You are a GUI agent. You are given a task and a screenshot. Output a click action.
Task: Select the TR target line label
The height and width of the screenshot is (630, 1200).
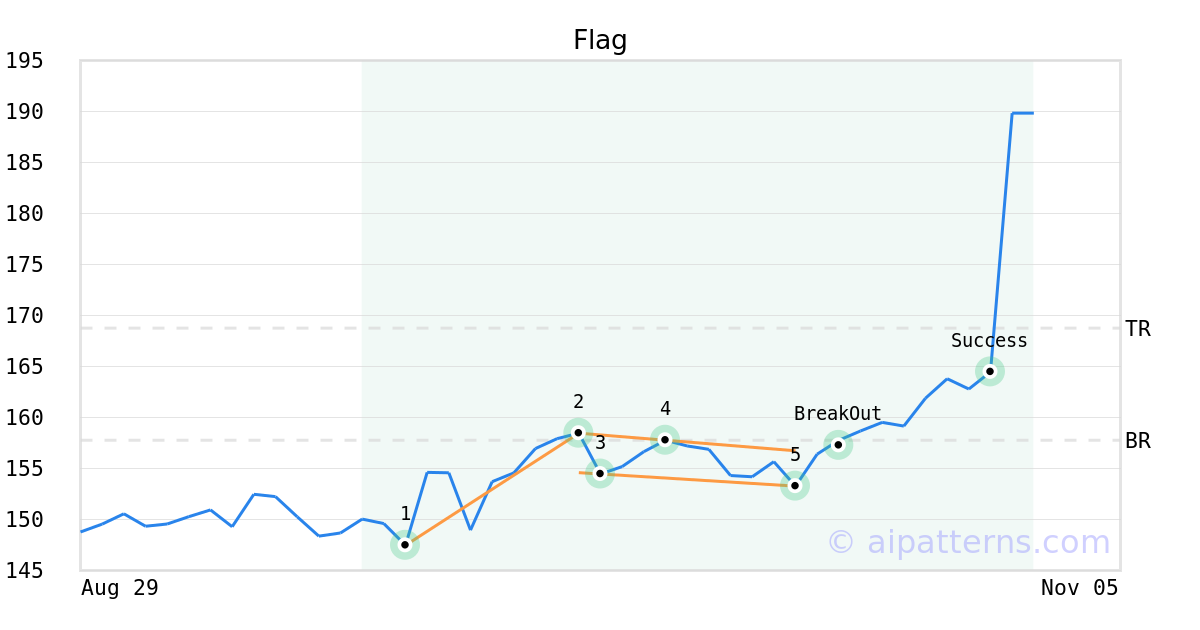click(1138, 329)
